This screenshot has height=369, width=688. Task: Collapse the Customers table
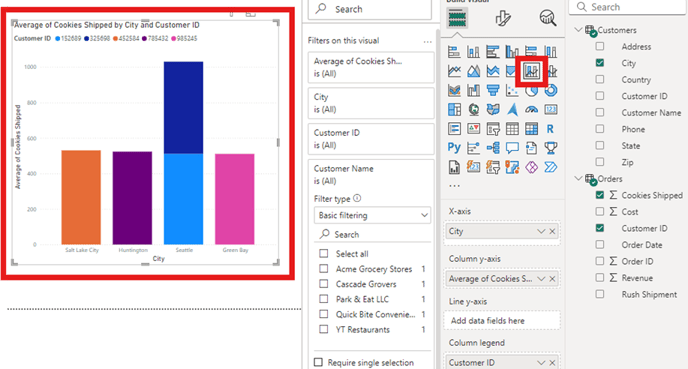(x=579, y=30)
